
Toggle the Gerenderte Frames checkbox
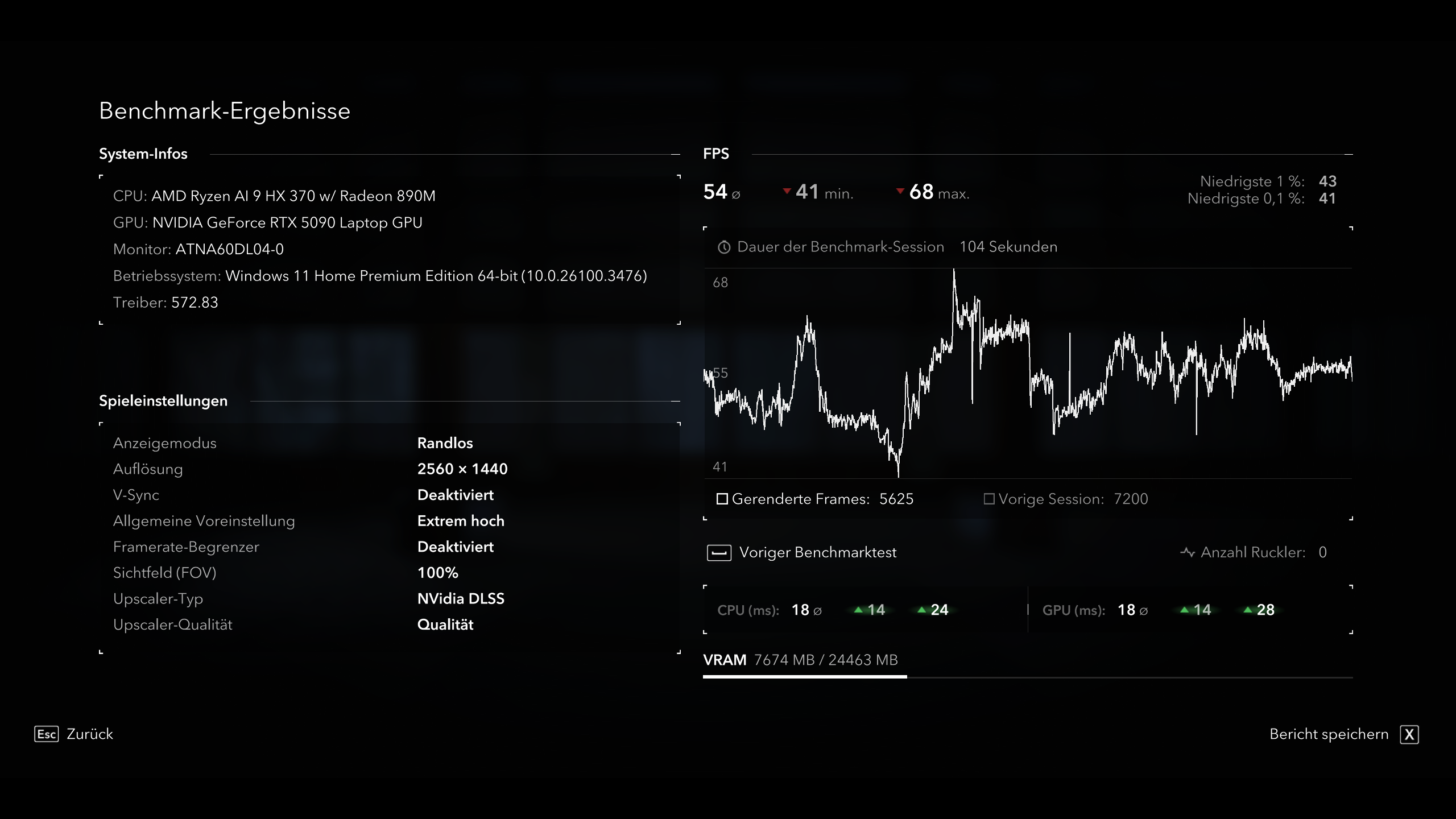[x=721, y=499]
